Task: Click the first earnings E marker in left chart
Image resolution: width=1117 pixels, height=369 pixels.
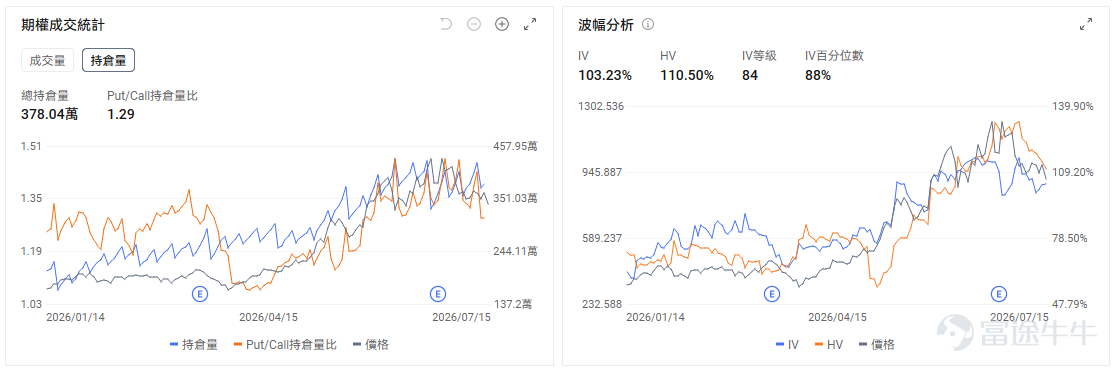Action: (199, 293)
